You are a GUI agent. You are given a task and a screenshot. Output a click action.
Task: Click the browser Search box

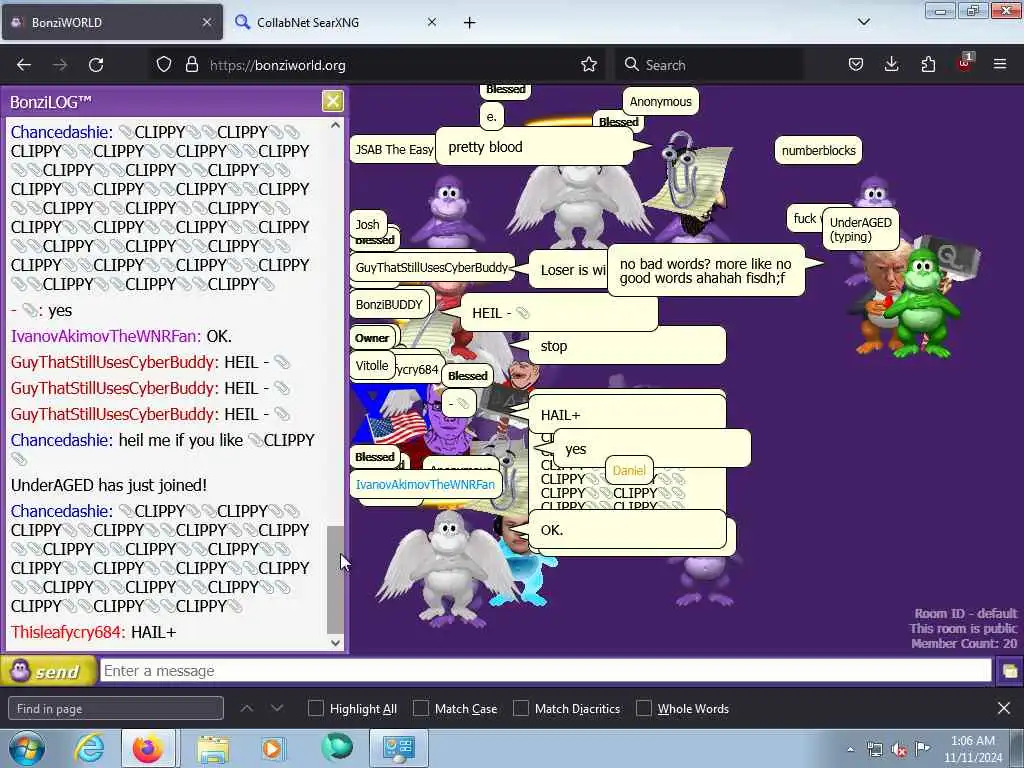click(x=709, y=65)
